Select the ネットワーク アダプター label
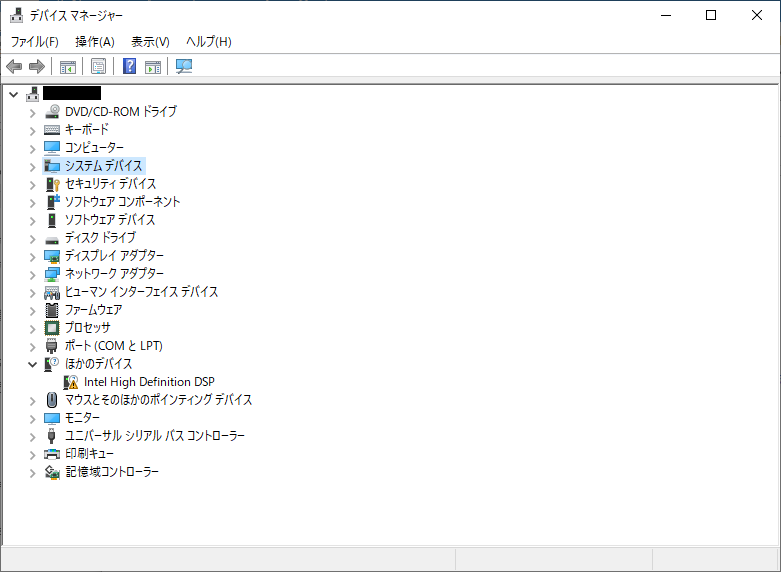Image resolution: width=781 pixels, height=572 pixels. (114, 274)
